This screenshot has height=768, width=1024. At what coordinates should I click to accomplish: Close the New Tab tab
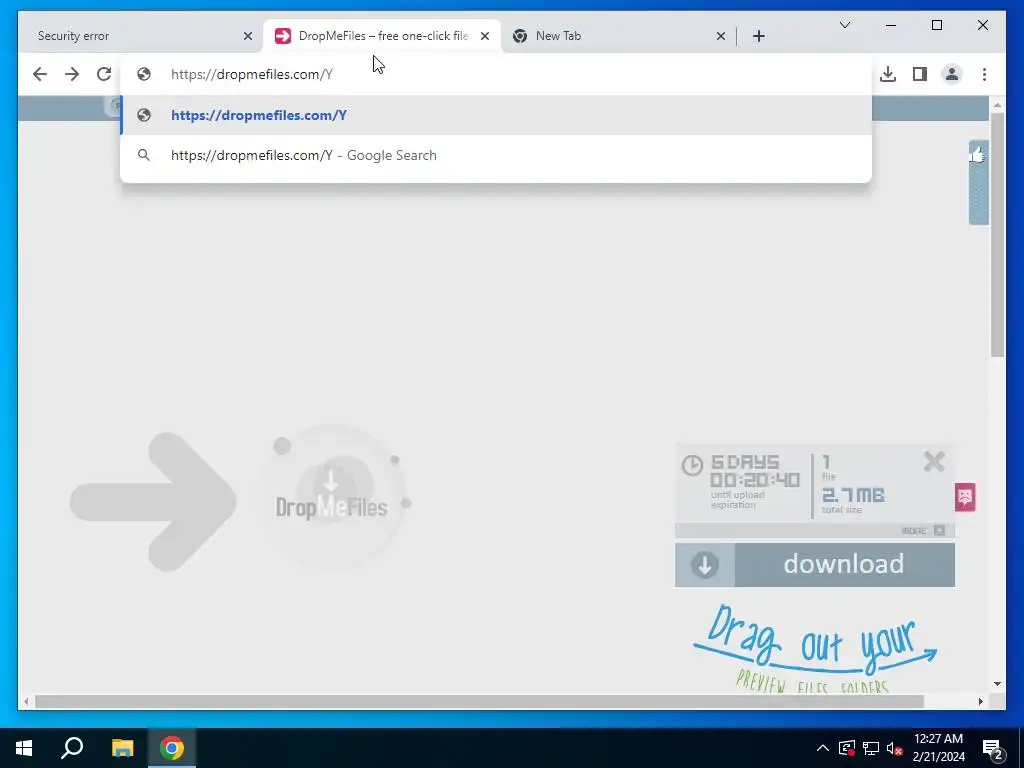(720, 36)
